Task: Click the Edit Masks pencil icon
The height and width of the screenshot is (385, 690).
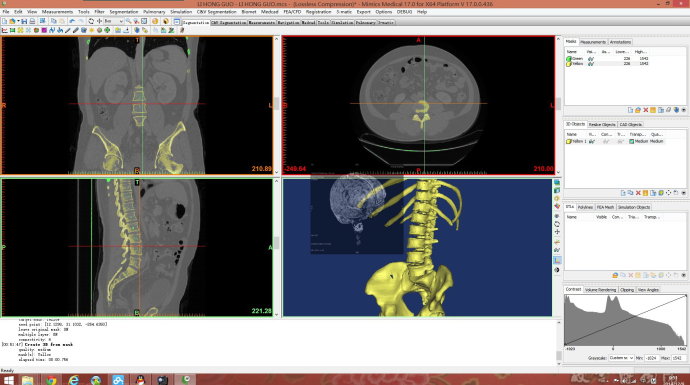Action: tap(68, 30)
